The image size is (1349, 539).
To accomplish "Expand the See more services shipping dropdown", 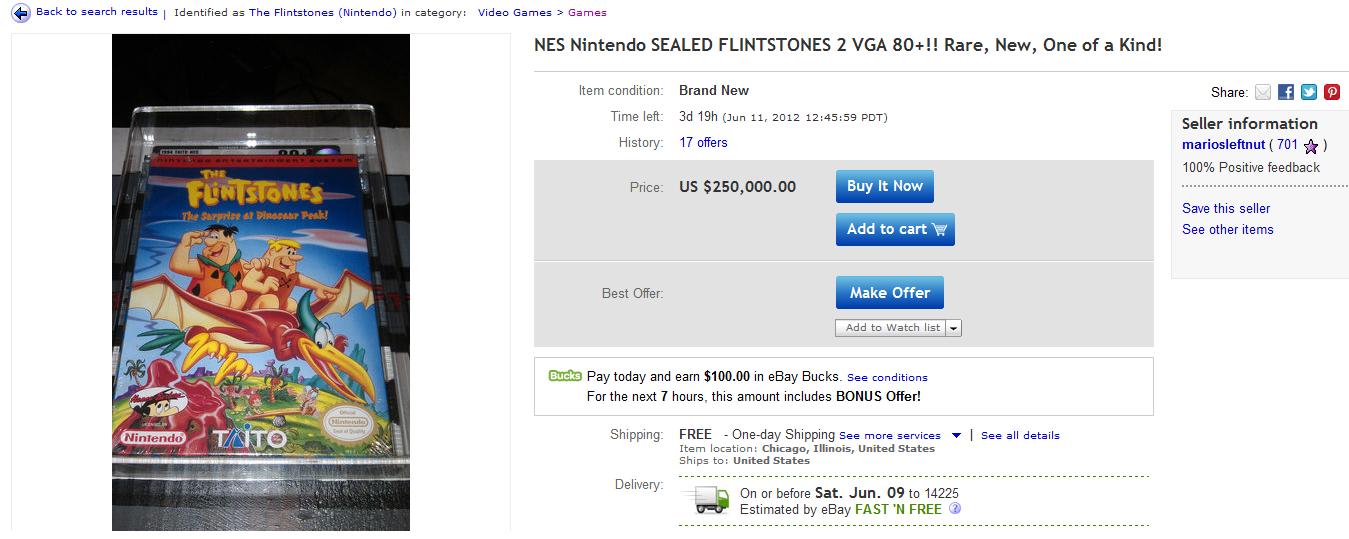I will pyautogui.click(x=956, y=435).
